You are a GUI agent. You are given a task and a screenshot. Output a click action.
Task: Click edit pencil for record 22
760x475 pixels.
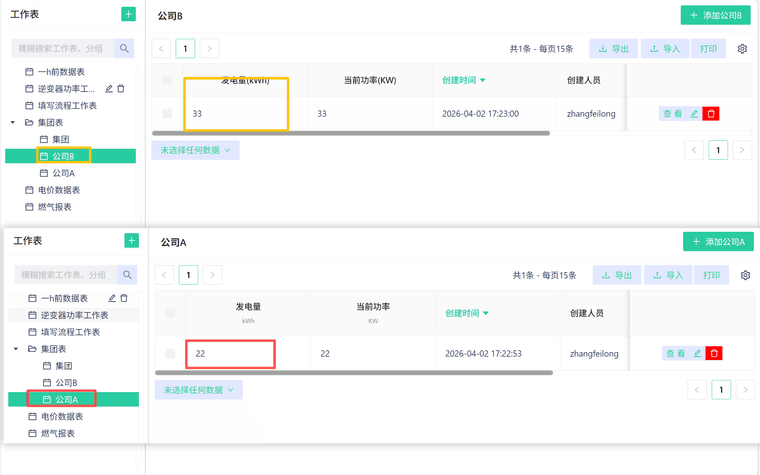pos(697,353)
